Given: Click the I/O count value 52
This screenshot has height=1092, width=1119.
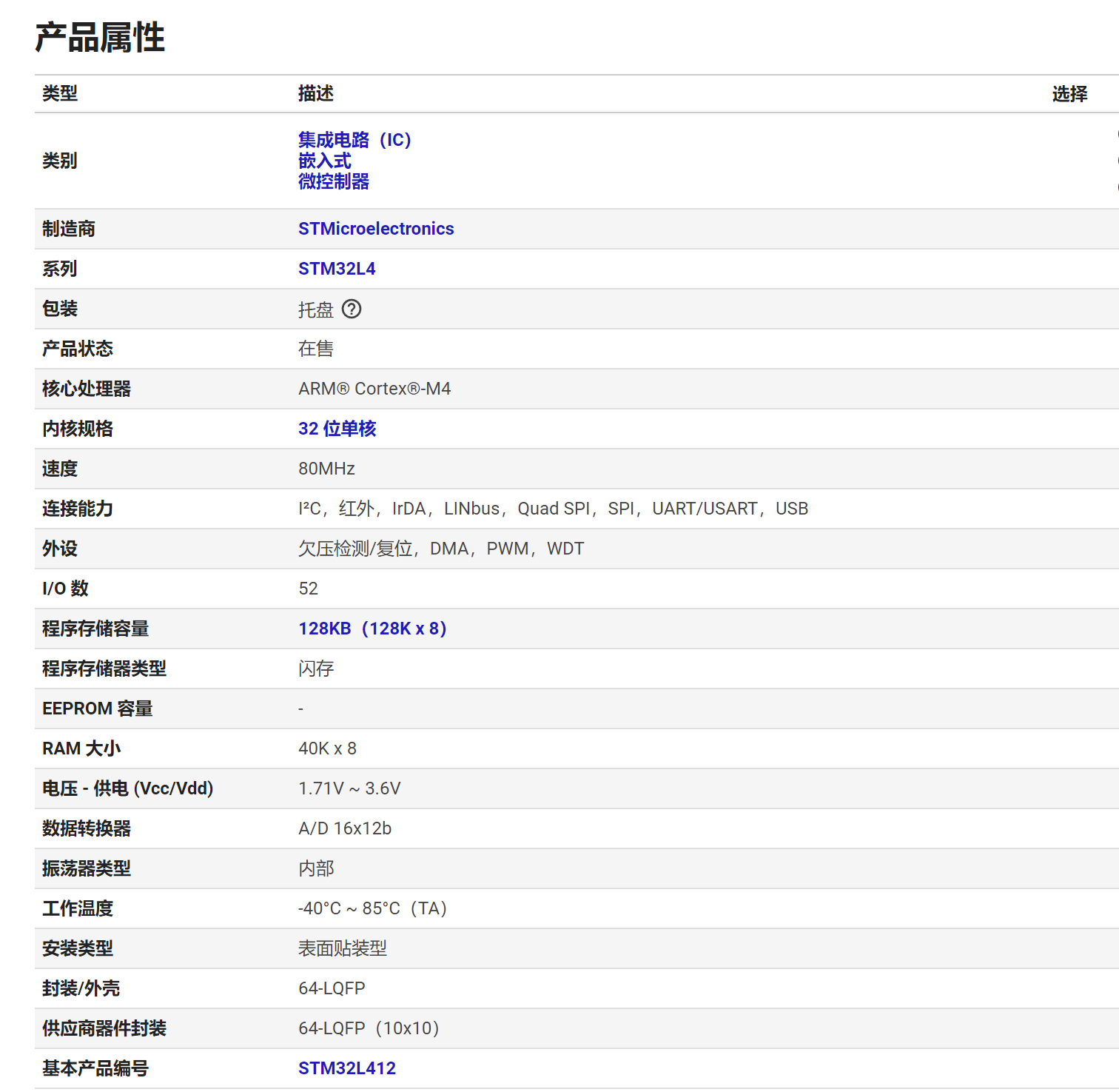Looking at the screenshot, I should [x=308, y=589].
